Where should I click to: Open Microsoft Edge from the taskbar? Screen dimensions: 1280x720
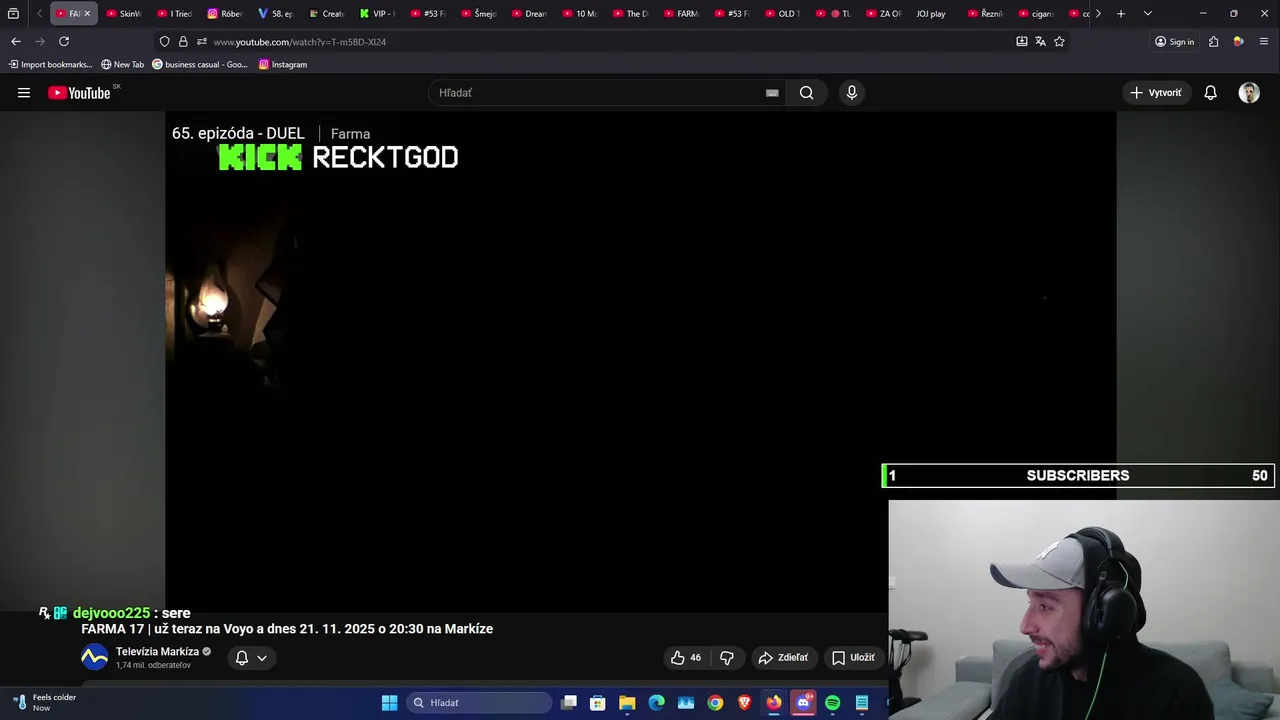(656, 703)
